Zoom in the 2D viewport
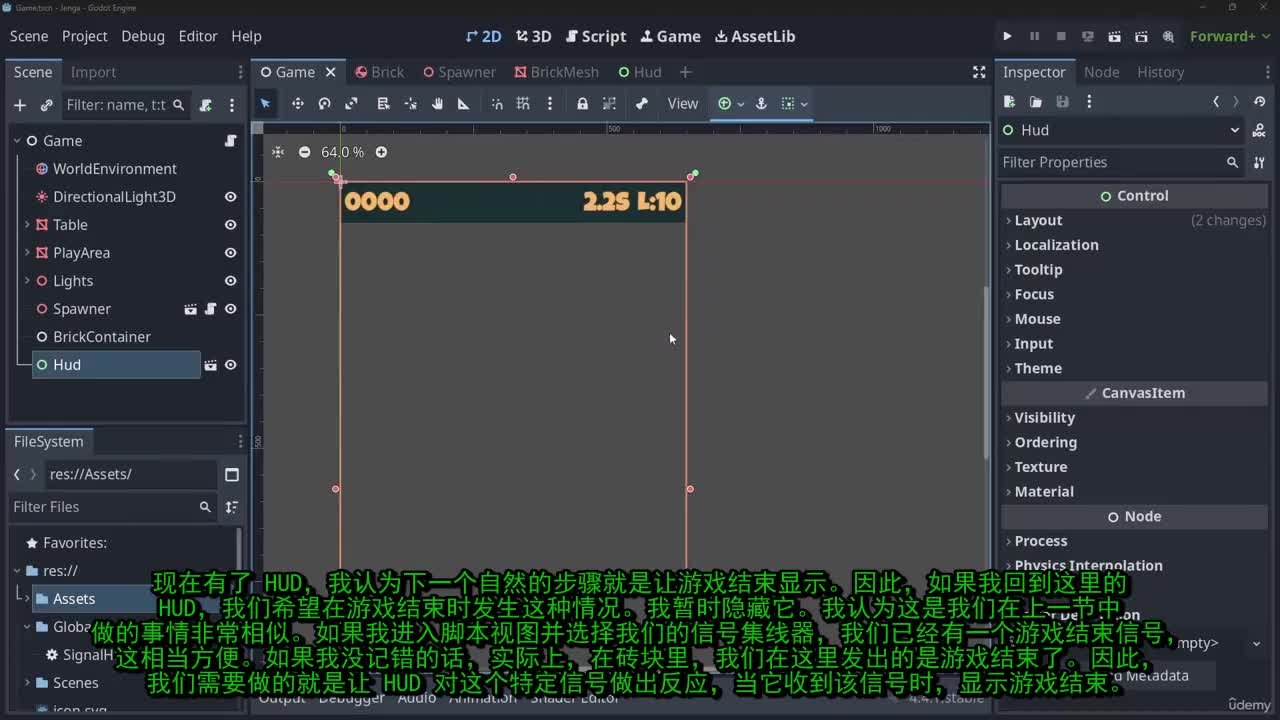The image size is (1280, 720). click(381, 152)
